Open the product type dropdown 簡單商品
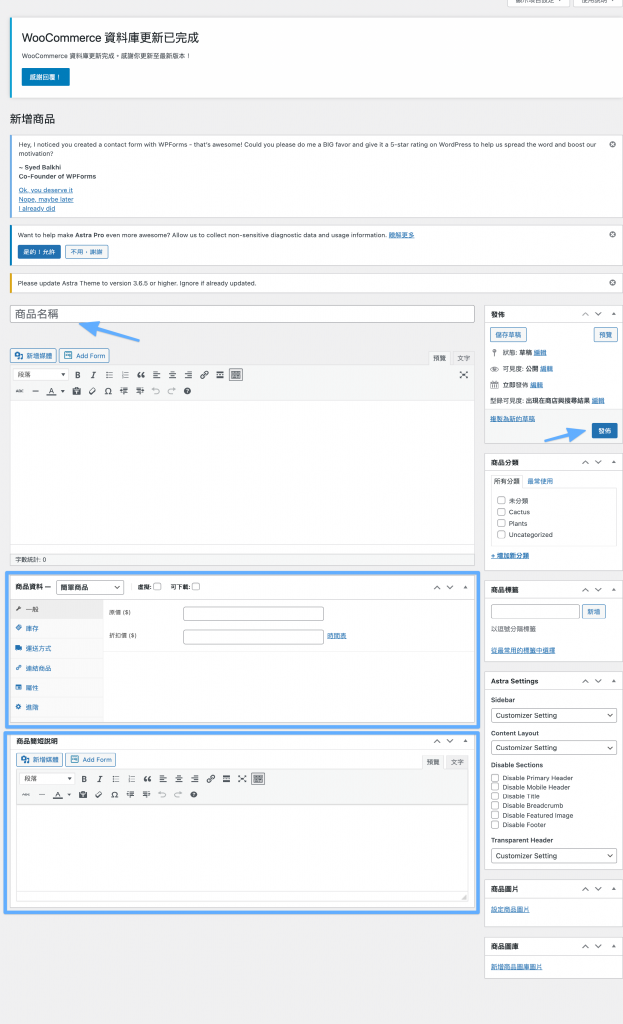The width and height of the screenshot is (623, 1024). (90, 587)
